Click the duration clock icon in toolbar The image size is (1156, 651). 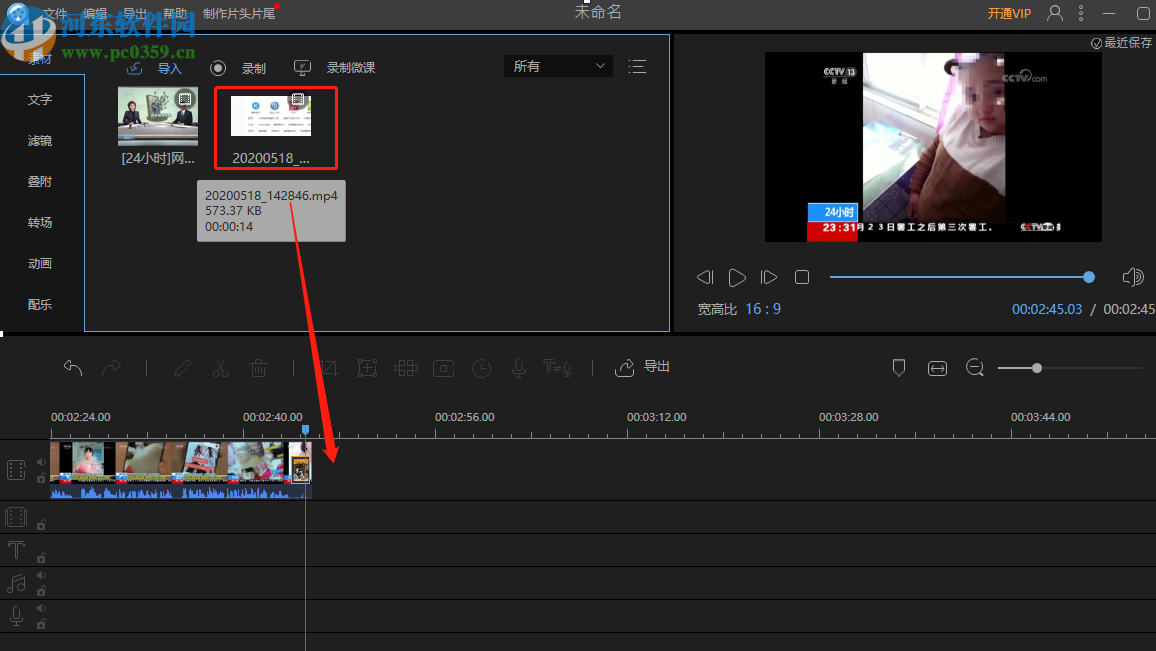click(482, 368)
